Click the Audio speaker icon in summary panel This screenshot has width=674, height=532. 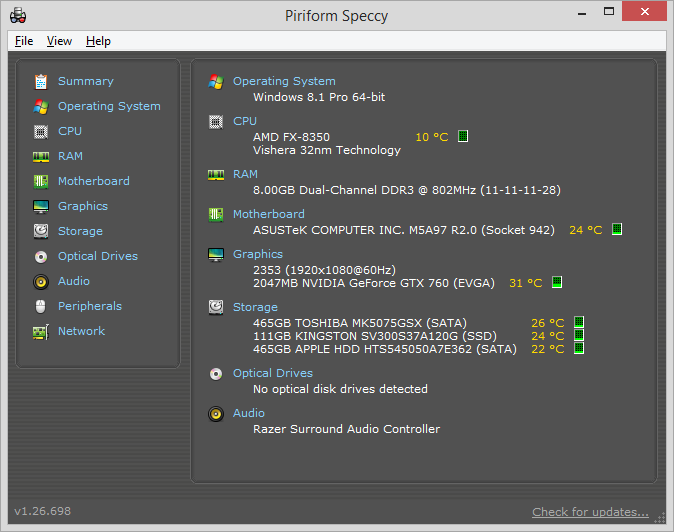click(x=216, y=413)
